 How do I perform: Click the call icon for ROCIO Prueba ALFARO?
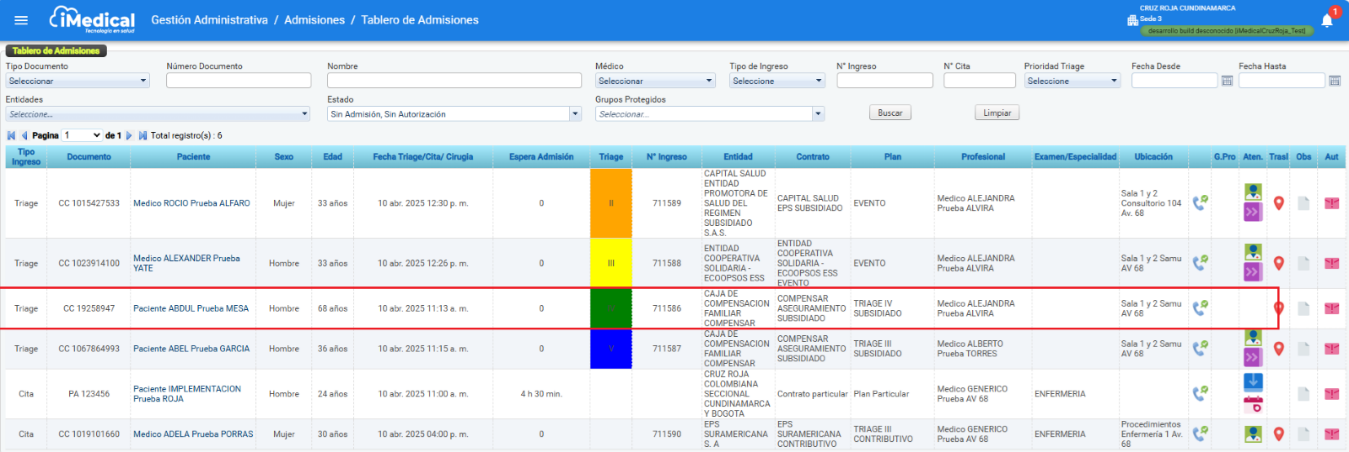pyautogui.click(x=1200, y=203)
